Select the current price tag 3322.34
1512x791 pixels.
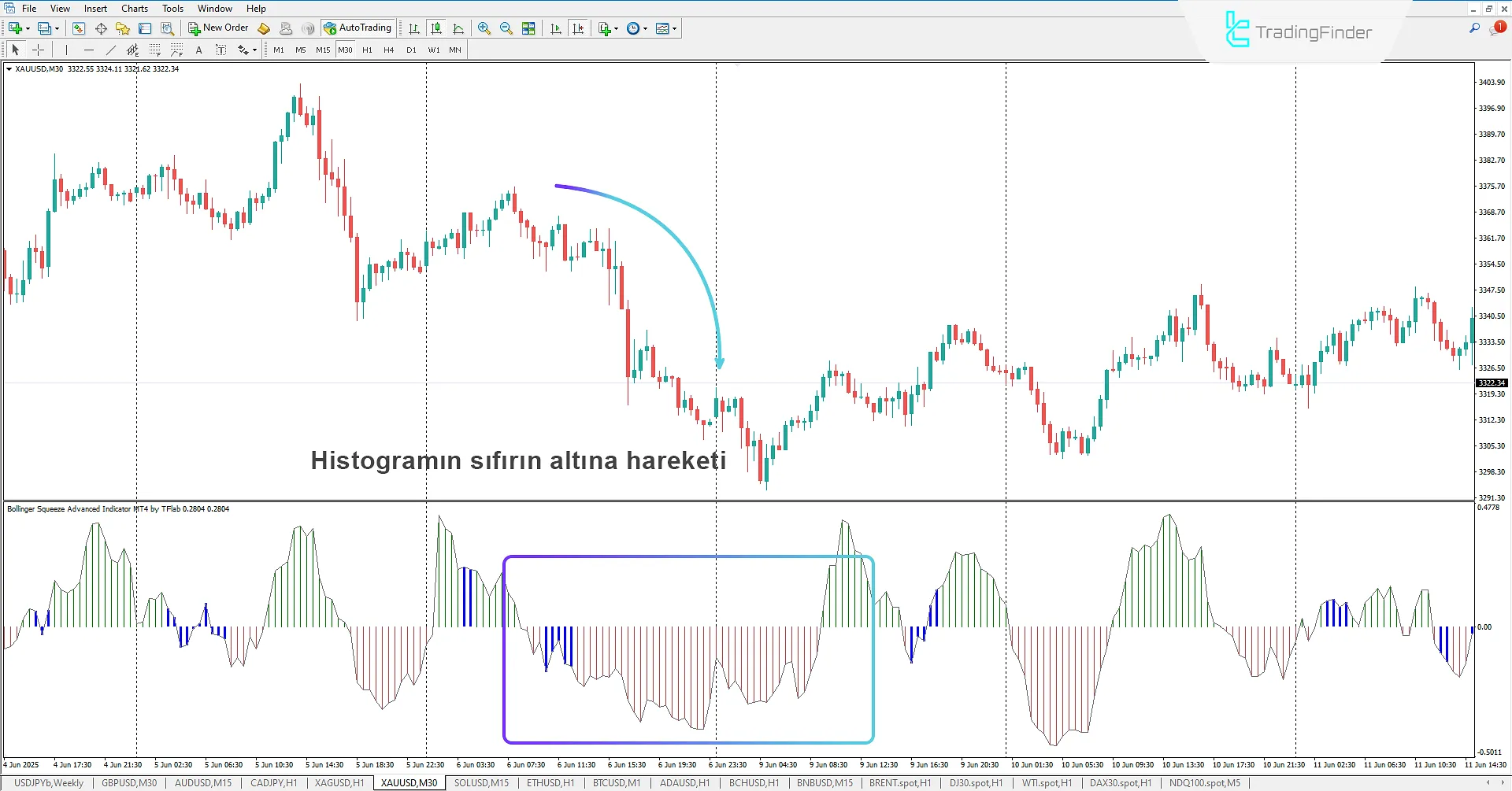pyautogui.click(x=1492, y=383)
